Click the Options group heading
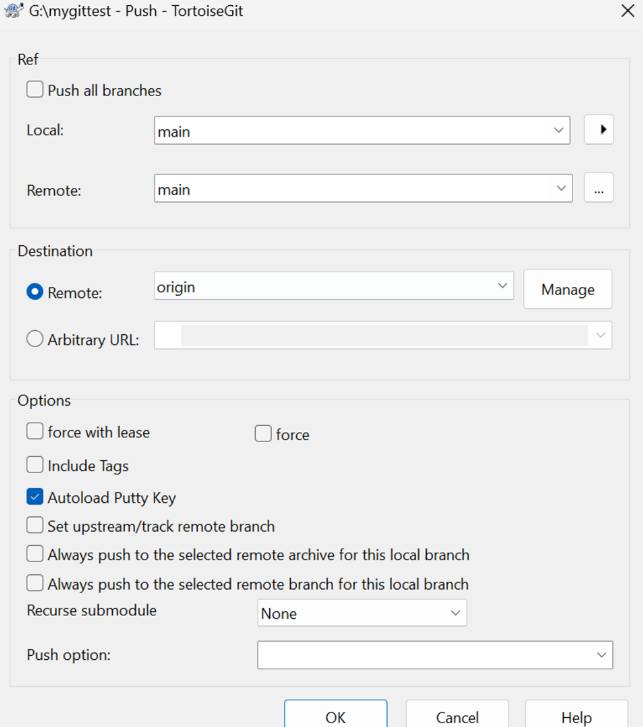Screen dimensions: 643x727 tap(44, 400)
